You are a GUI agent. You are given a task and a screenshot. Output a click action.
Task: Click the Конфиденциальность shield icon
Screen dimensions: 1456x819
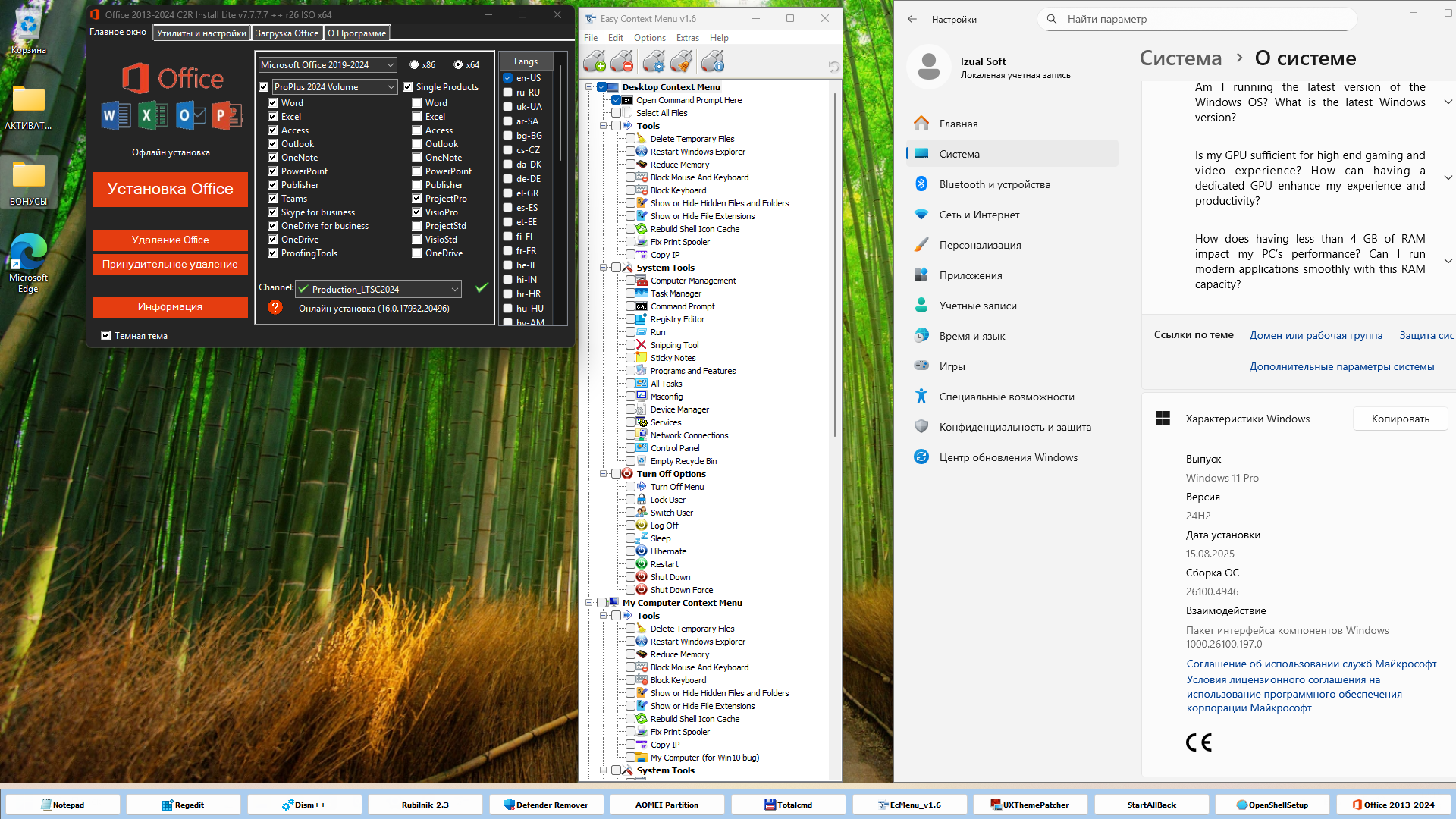click(921, 427)
